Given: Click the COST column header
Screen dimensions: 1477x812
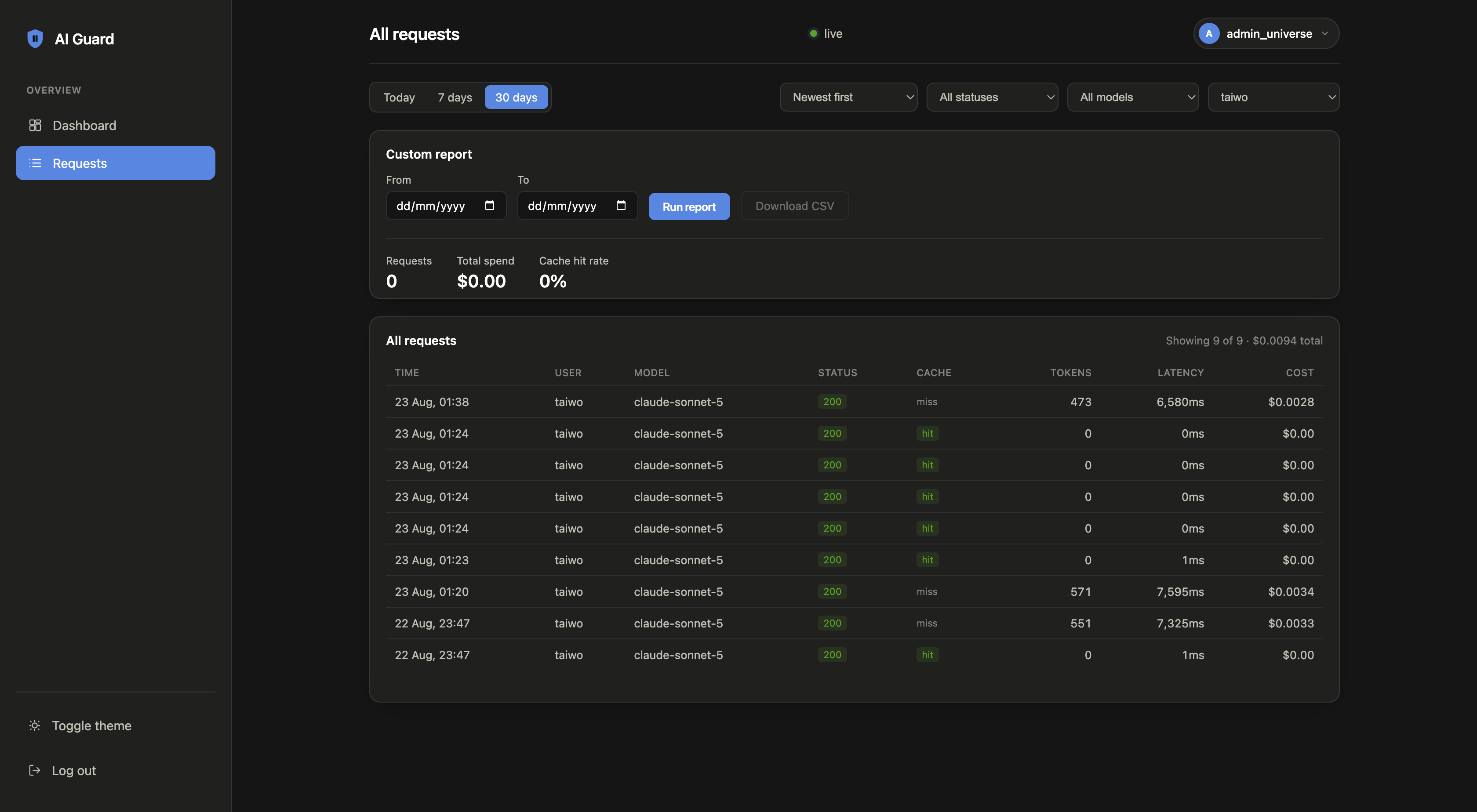Looking at the screenshot, I should click(1299, 373).
